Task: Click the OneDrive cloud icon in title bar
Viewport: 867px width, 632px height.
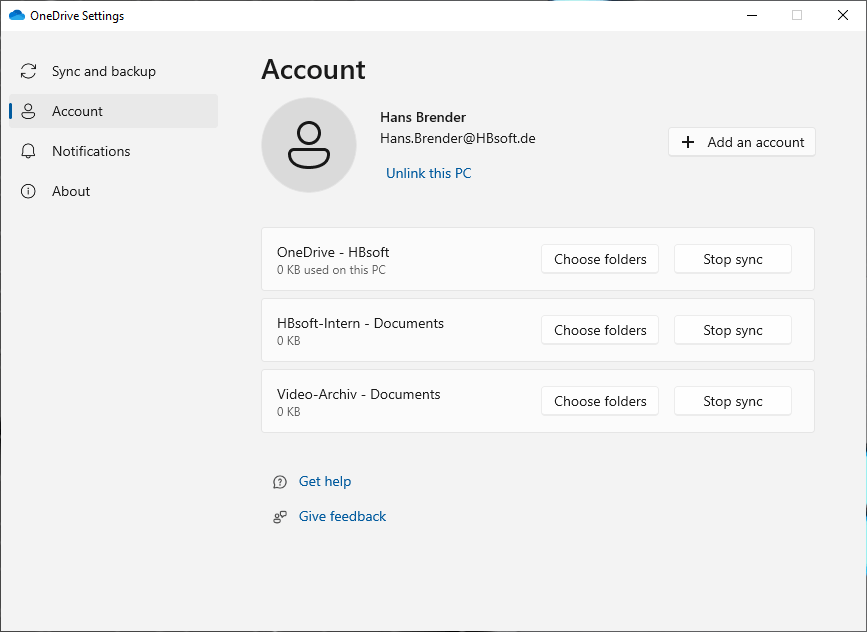Action: click(16, 16)
